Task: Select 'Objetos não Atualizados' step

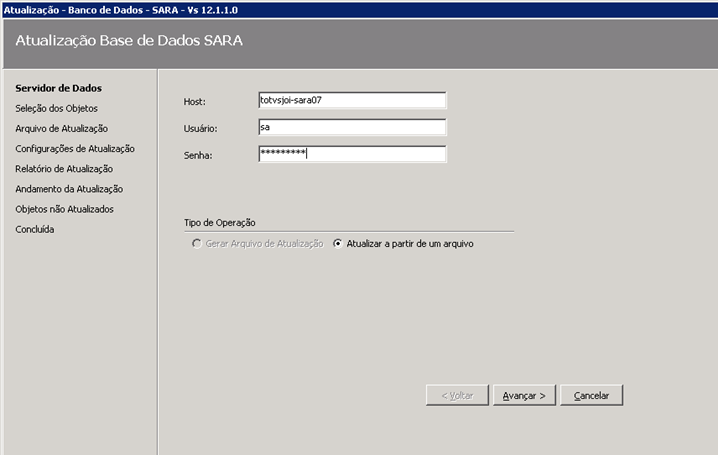Action: click(65, 209)
